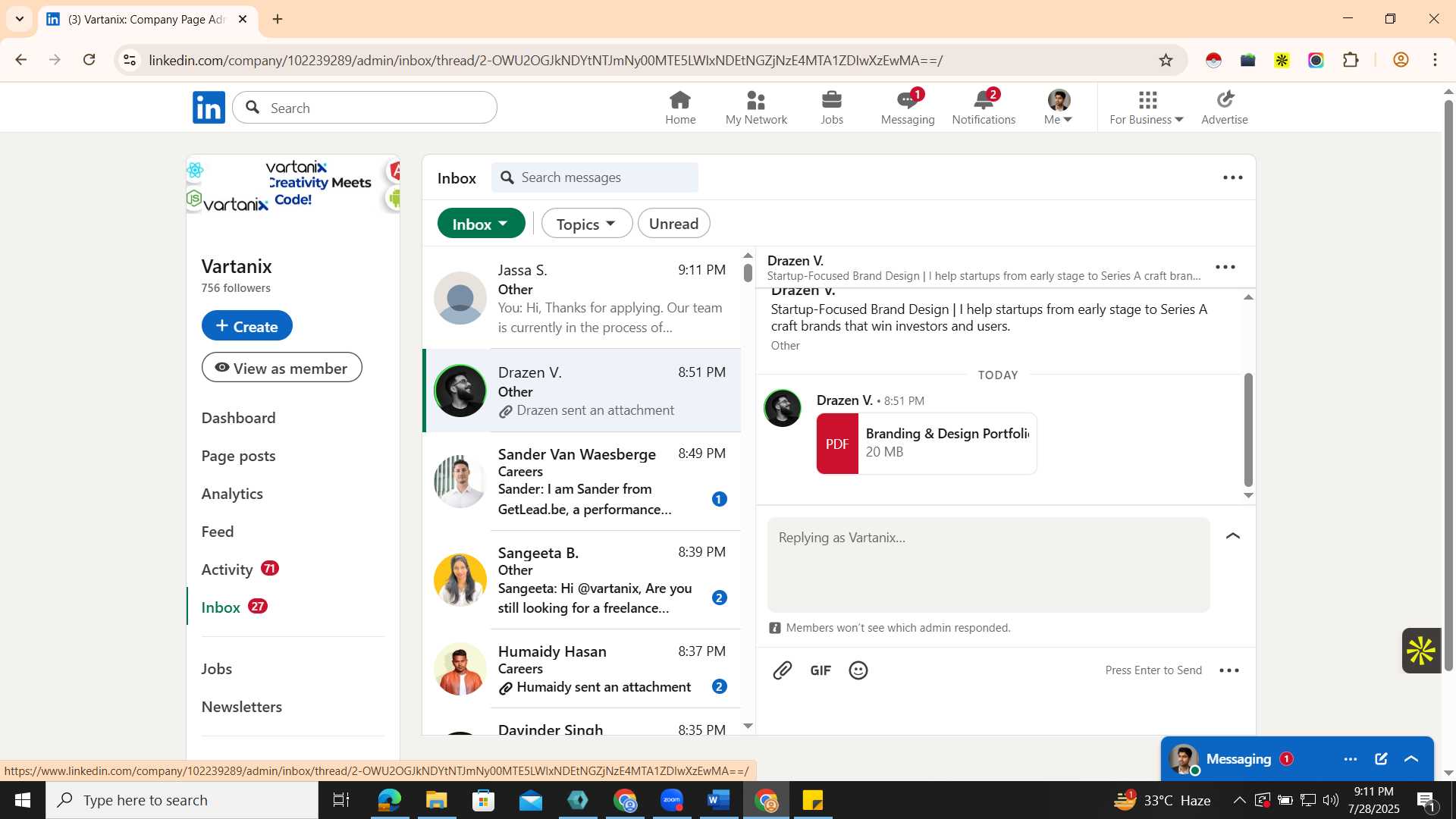Bookmark this page with the star
This screenshot has height=819, width=1456.
coord(1166,60)
